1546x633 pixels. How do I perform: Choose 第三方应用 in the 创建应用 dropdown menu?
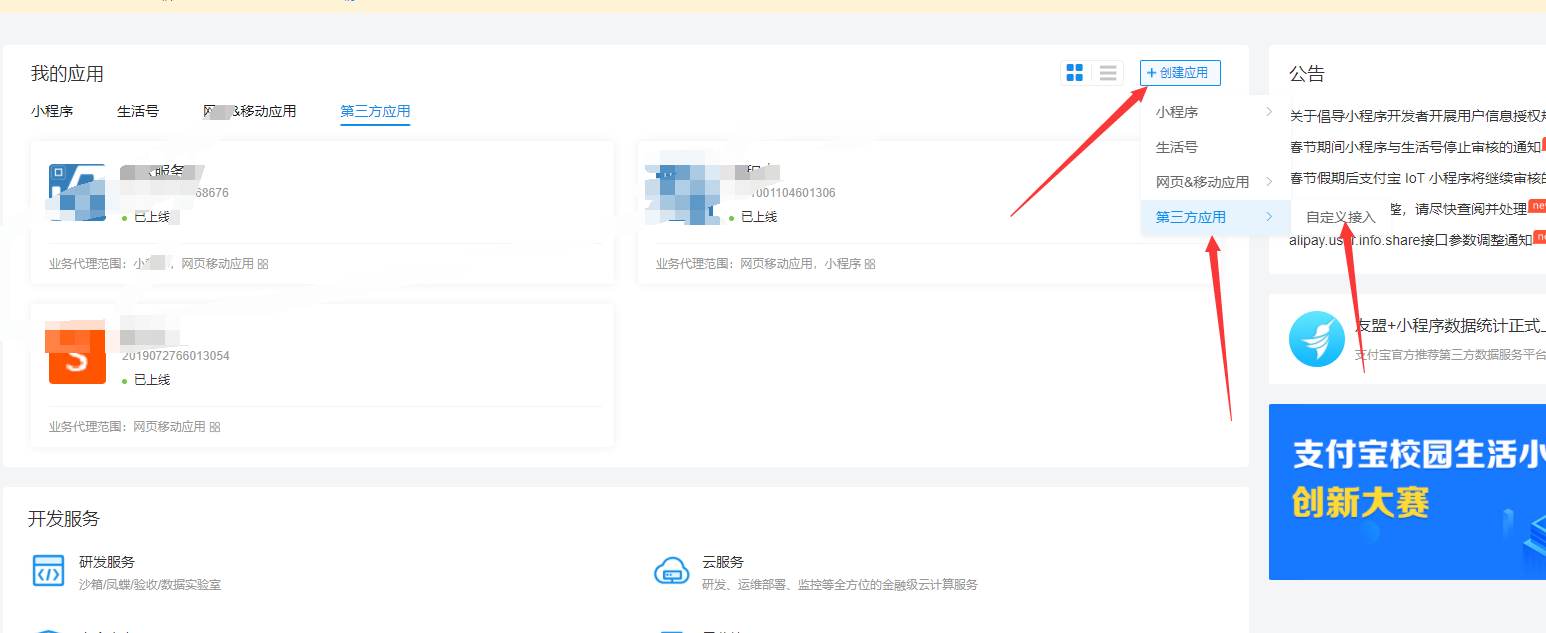1215,217
